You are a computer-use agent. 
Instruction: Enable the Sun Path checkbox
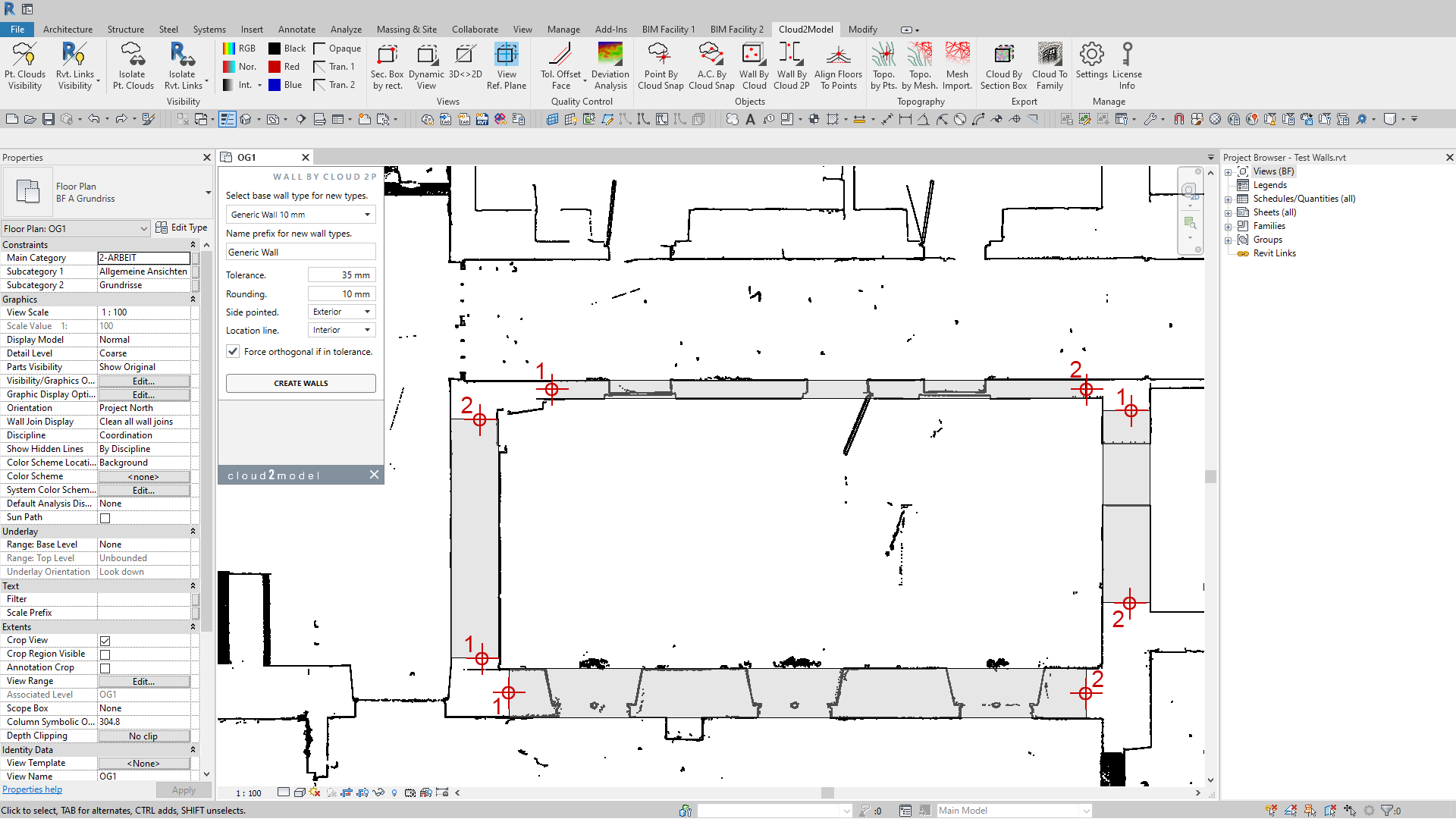pyautogui.click(x=105, y=518)
